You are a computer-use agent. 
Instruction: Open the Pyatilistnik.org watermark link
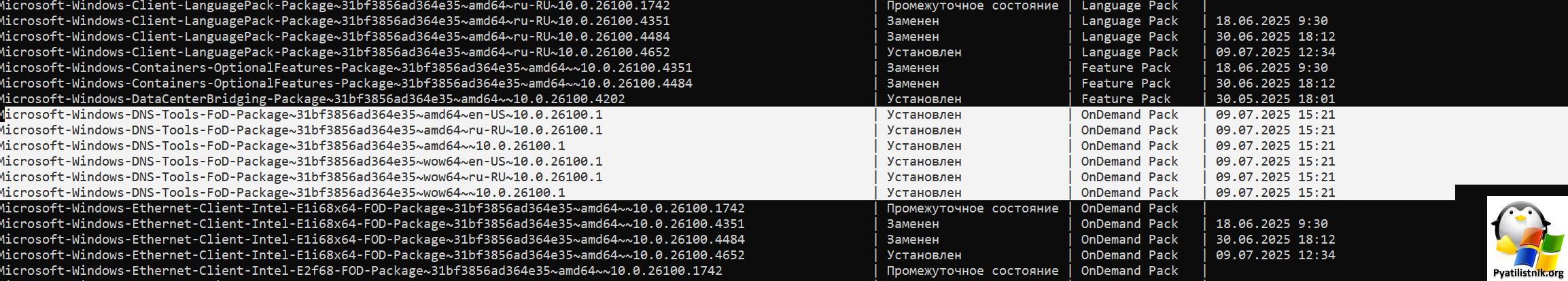pos(1528,273)
